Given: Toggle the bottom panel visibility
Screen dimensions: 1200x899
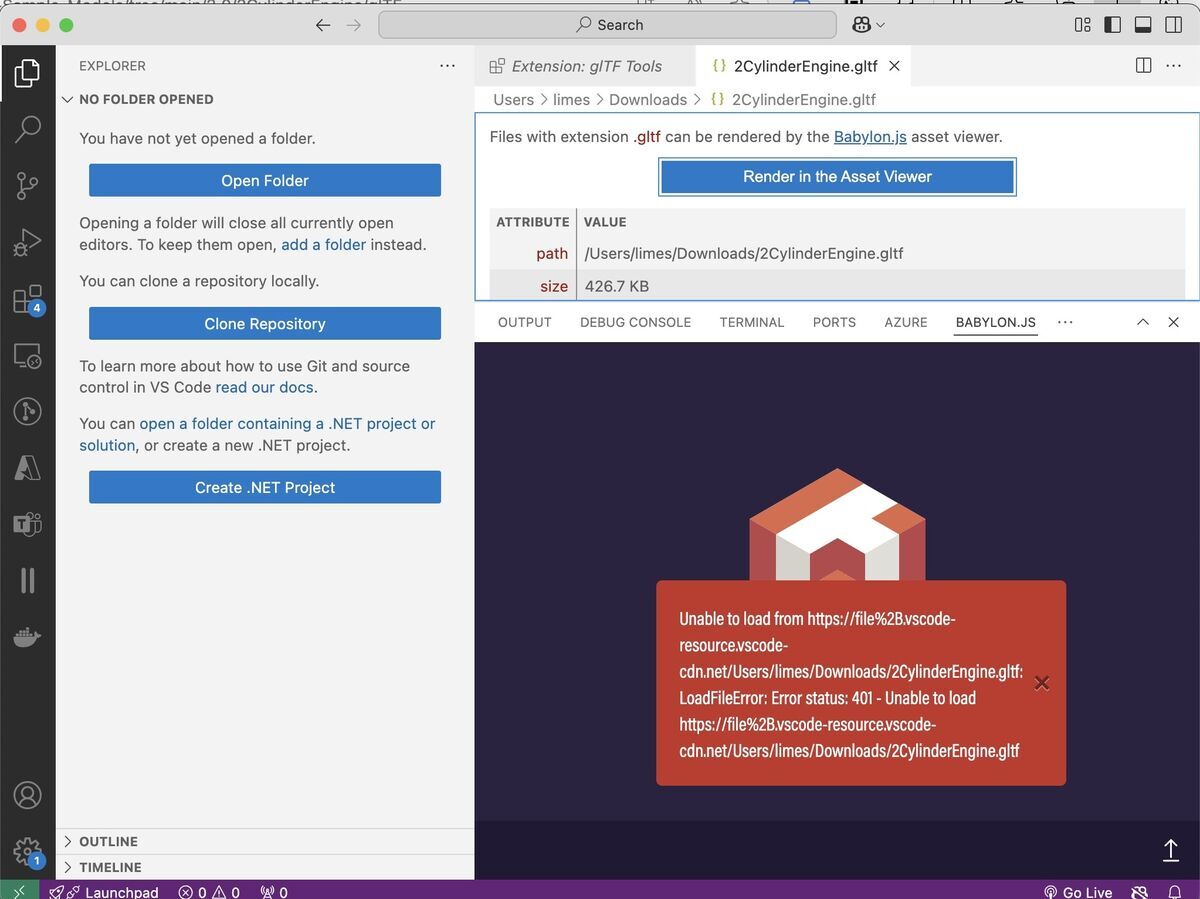Looking at the screenshot, I should (1143, 25).
